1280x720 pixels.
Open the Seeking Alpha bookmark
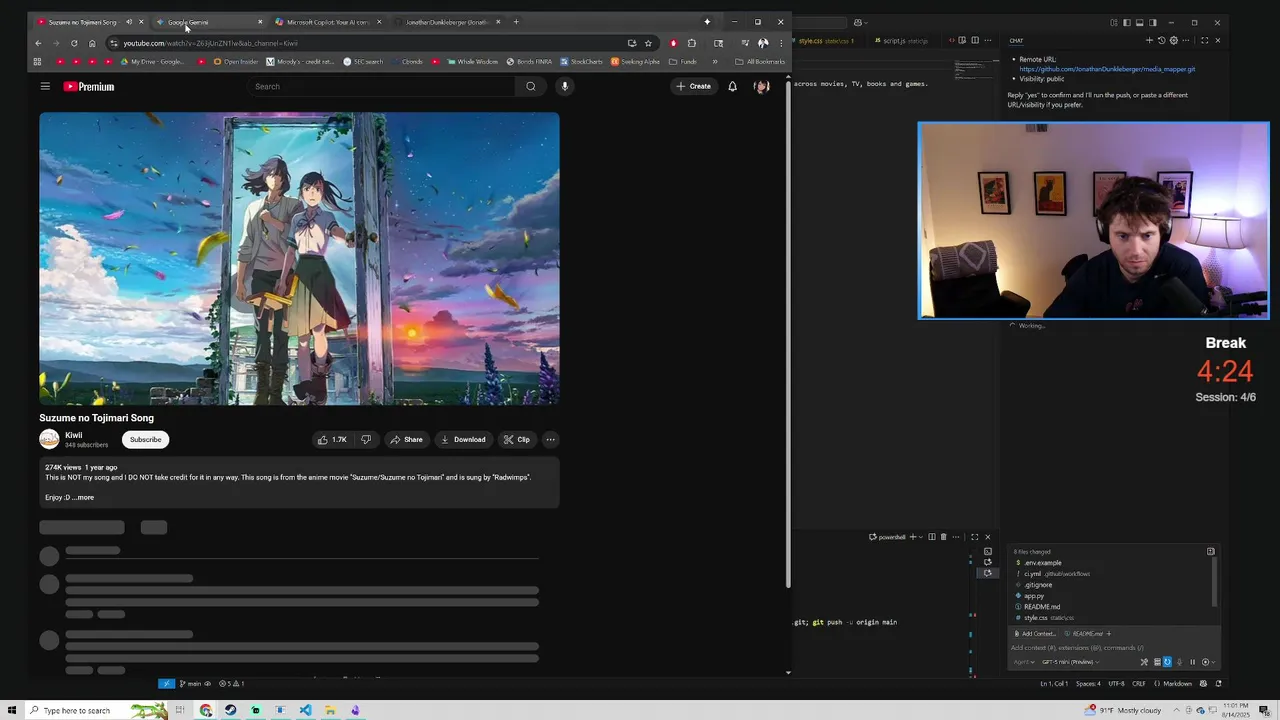point(635,62)
